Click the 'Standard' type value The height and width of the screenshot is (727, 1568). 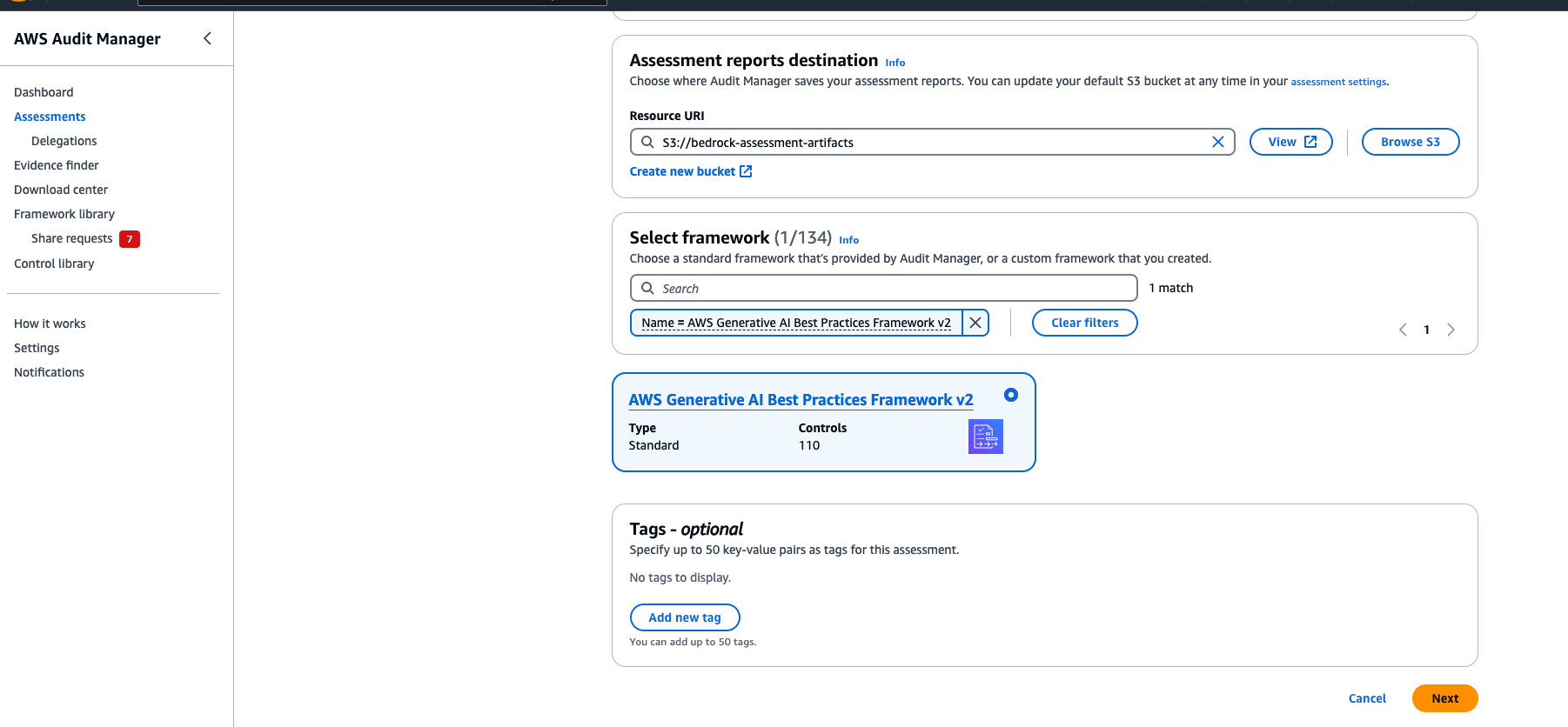[654, 445]
